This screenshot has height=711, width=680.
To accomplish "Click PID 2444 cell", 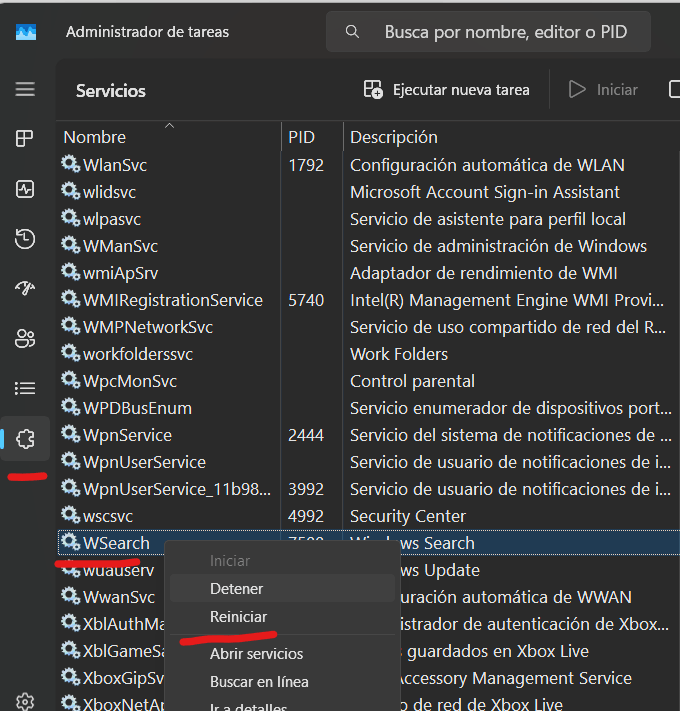I will pyautogui.click(x=306, y=435).
